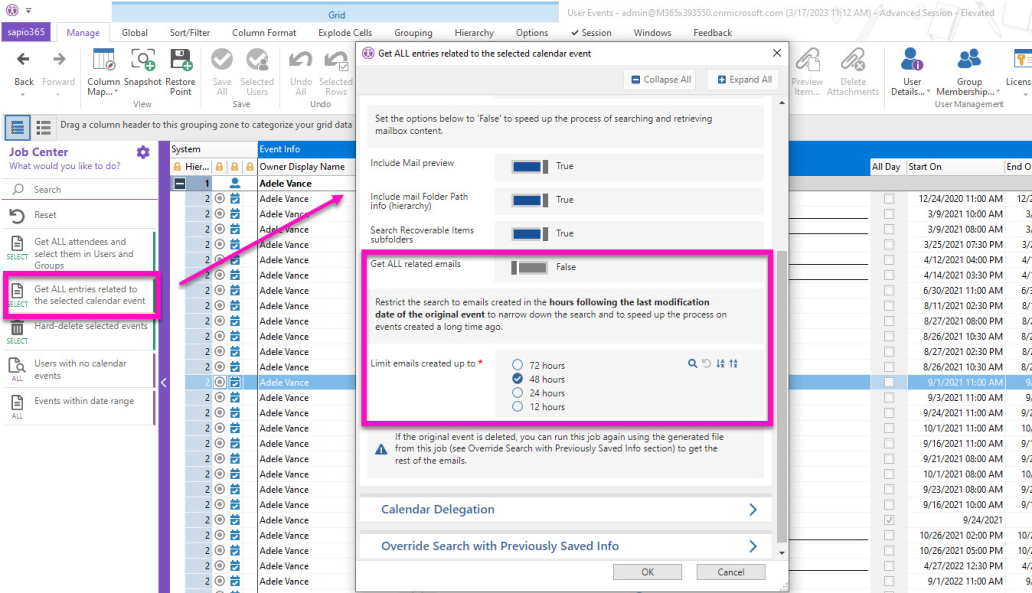Switch to the Column Format tab
Screen dimensions: 1032x593
coord(264,32)
